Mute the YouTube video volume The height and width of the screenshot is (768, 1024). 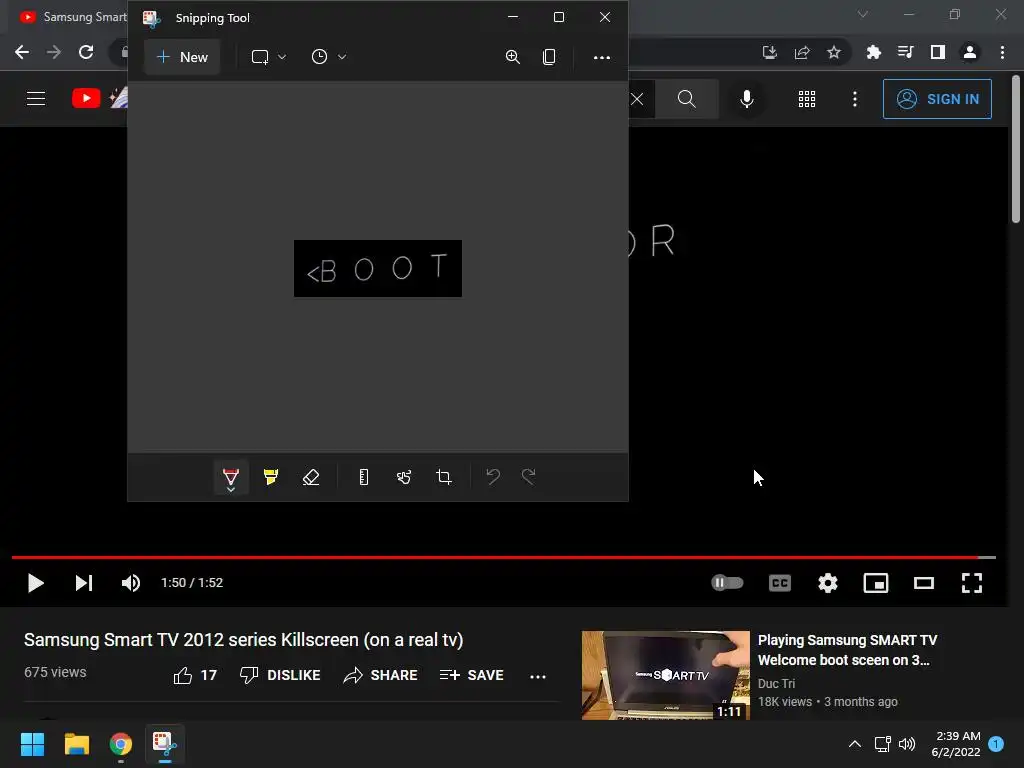tap(131, 583)
